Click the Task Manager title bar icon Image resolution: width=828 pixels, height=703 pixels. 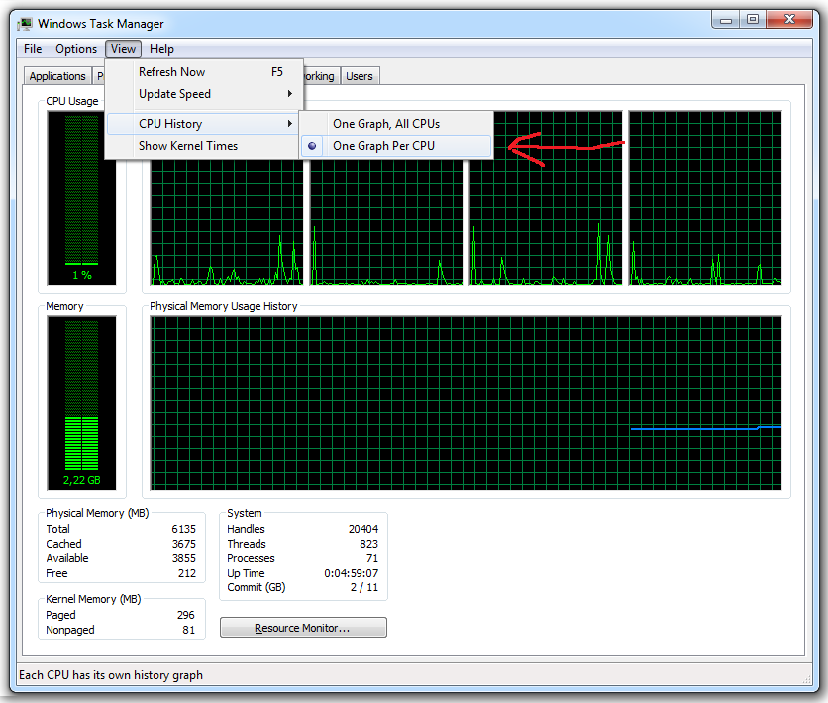click(24, 24)
